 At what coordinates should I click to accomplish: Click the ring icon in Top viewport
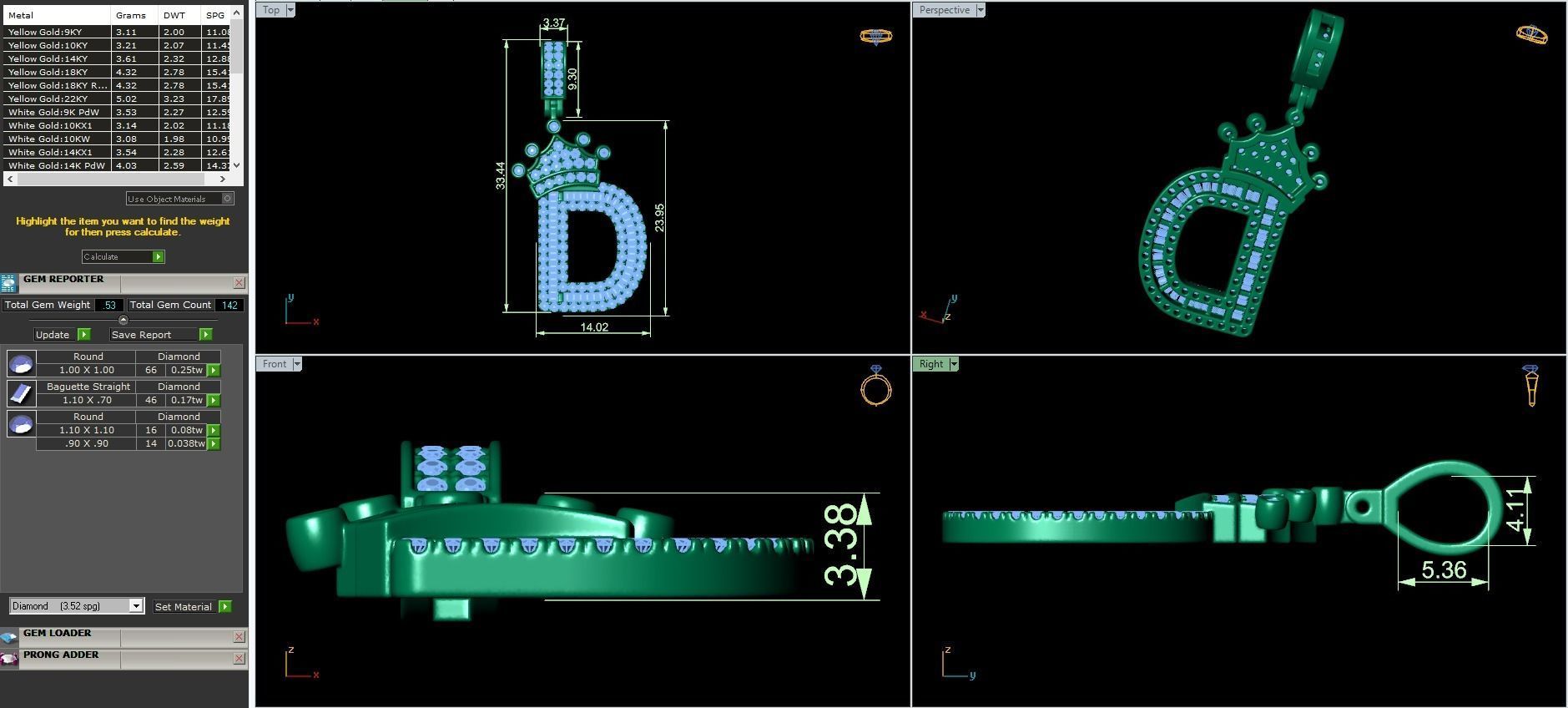875,36
